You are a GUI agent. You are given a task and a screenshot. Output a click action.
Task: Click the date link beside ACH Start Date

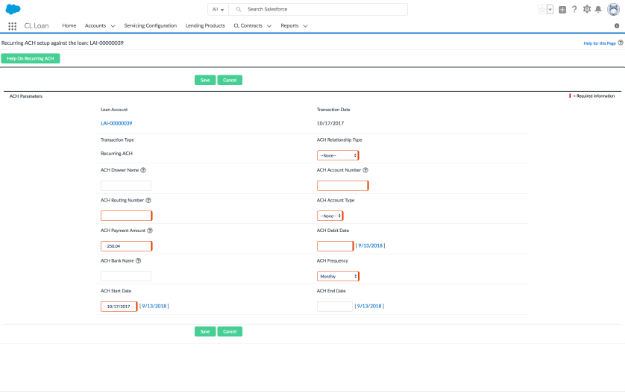point(154,306)
